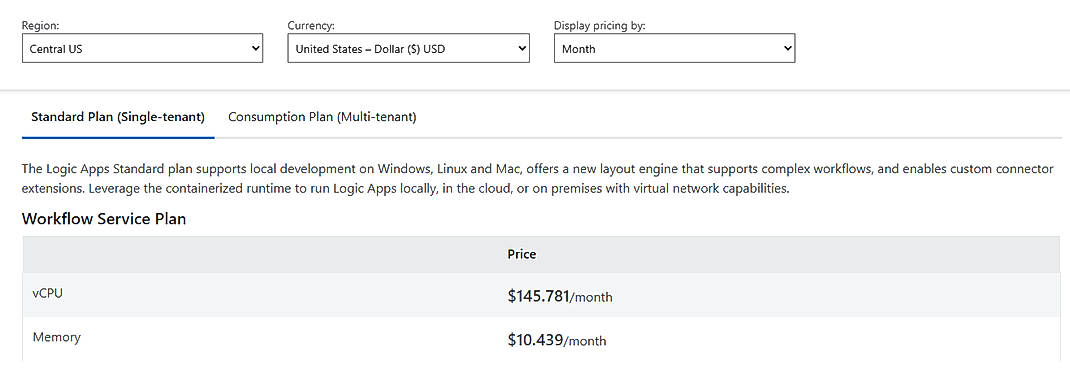Viewport: 1070px width, 378px height.
Task: Open the Display pricing by Month dropdown
Action: pos(674,48)
